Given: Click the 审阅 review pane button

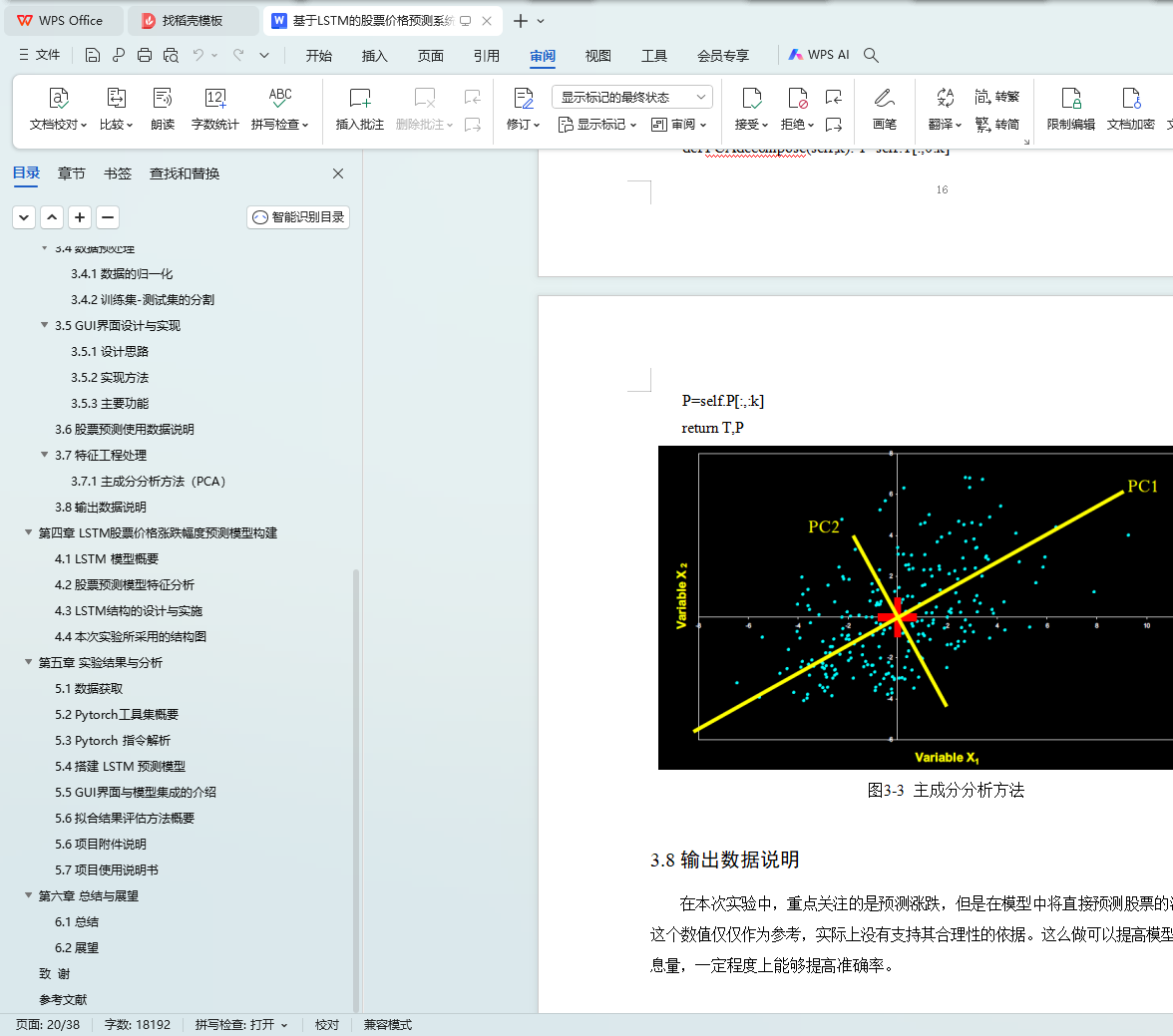Looking at the screenshot, I should pos(678,125).
